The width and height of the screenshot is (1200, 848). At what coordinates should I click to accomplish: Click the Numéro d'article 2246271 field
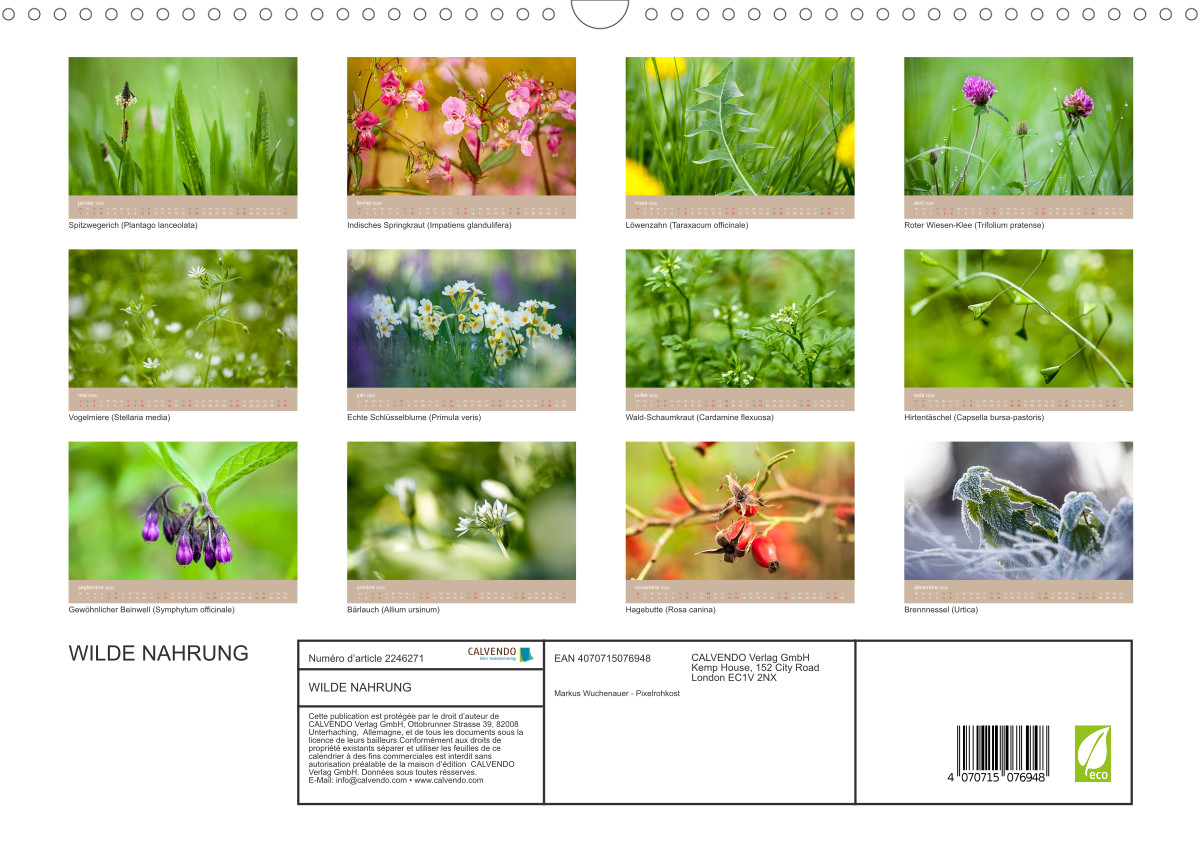[366, 658]
